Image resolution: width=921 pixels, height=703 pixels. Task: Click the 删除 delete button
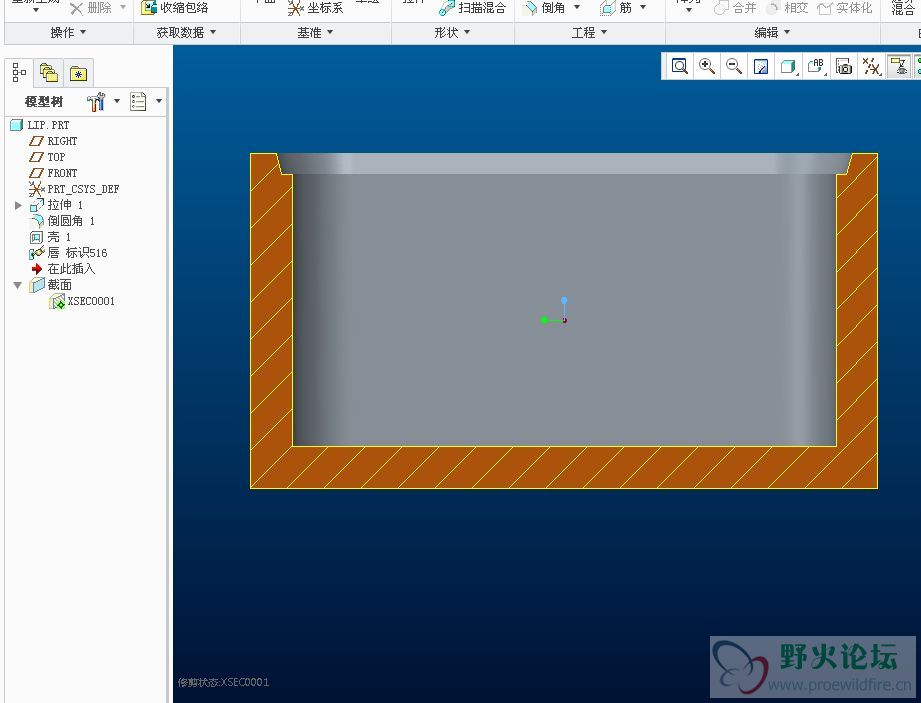(x=90, y=8)
